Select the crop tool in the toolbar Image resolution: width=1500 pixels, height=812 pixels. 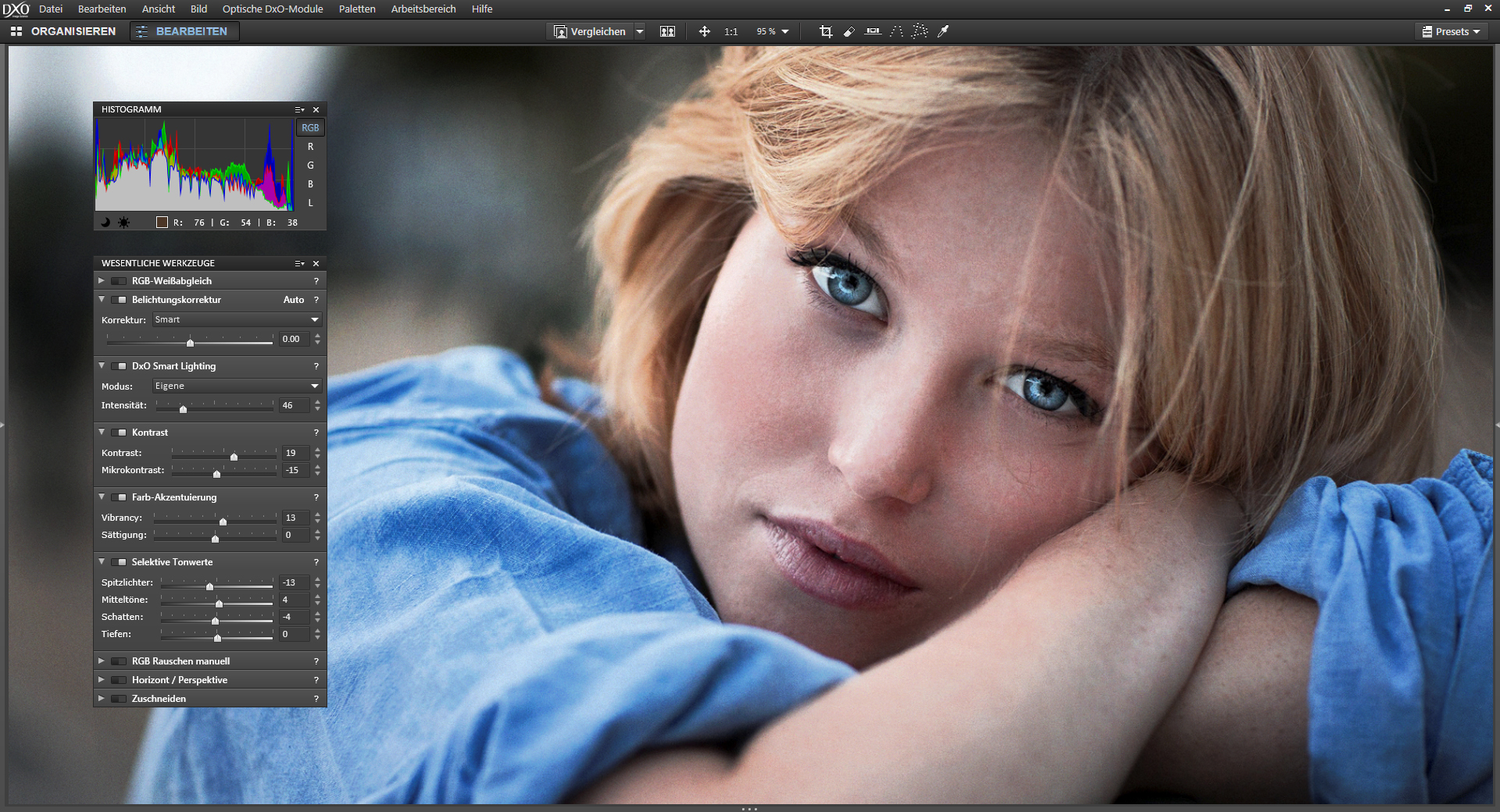pos(826,31)
